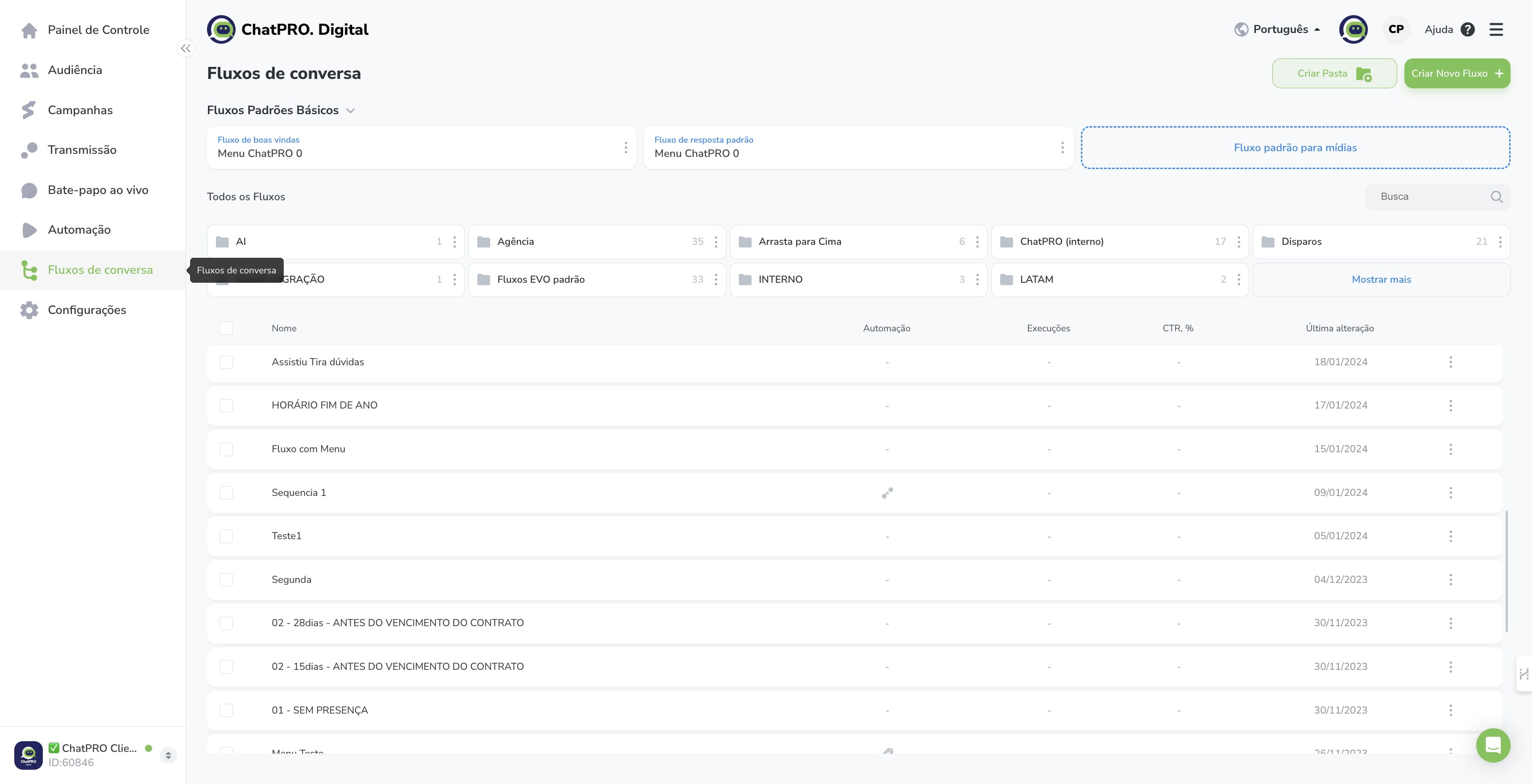
Task: Open options for INTERNO folder
Action: [977, 279]
